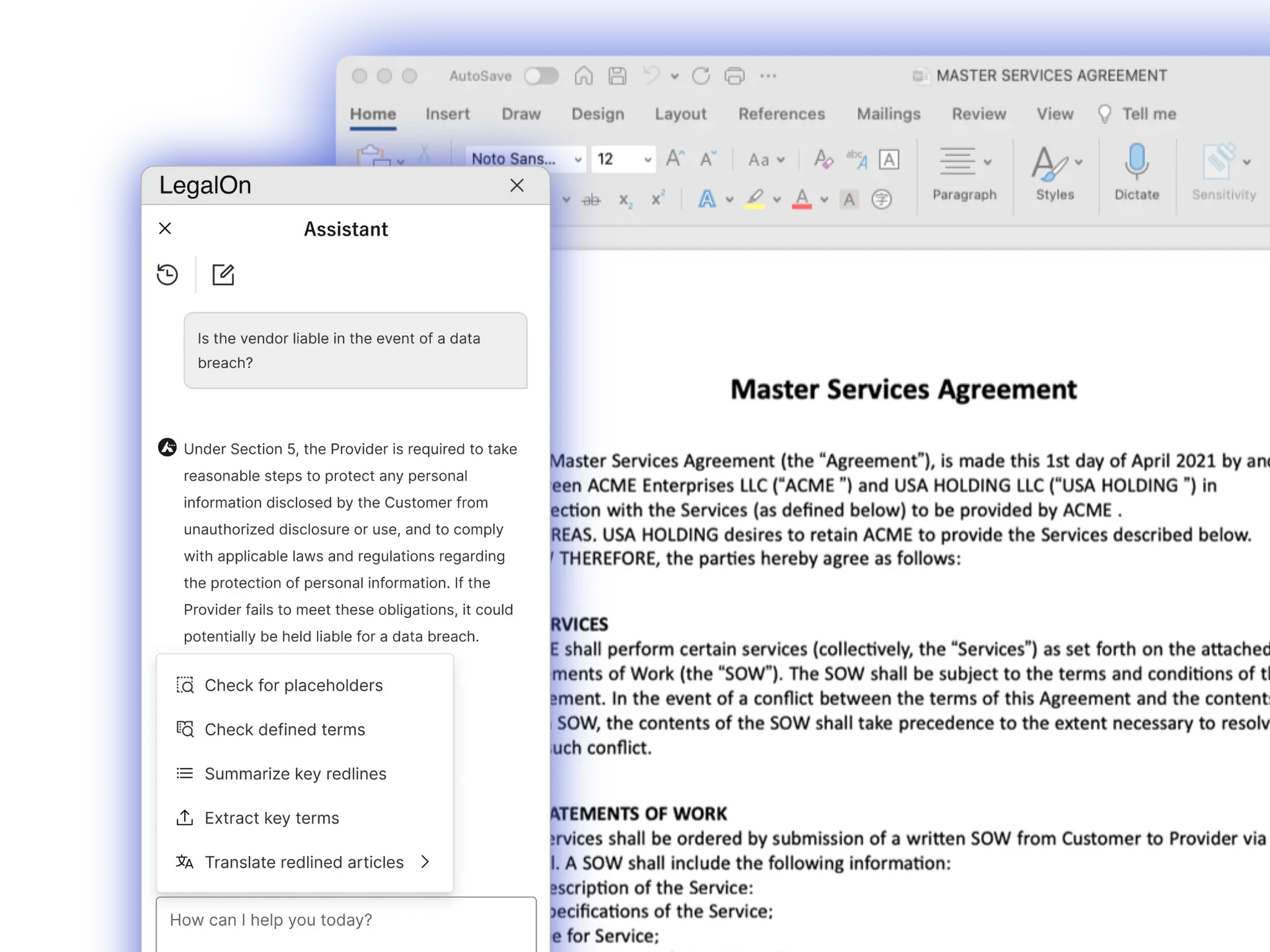Select Check defined terms

point(305,729)
